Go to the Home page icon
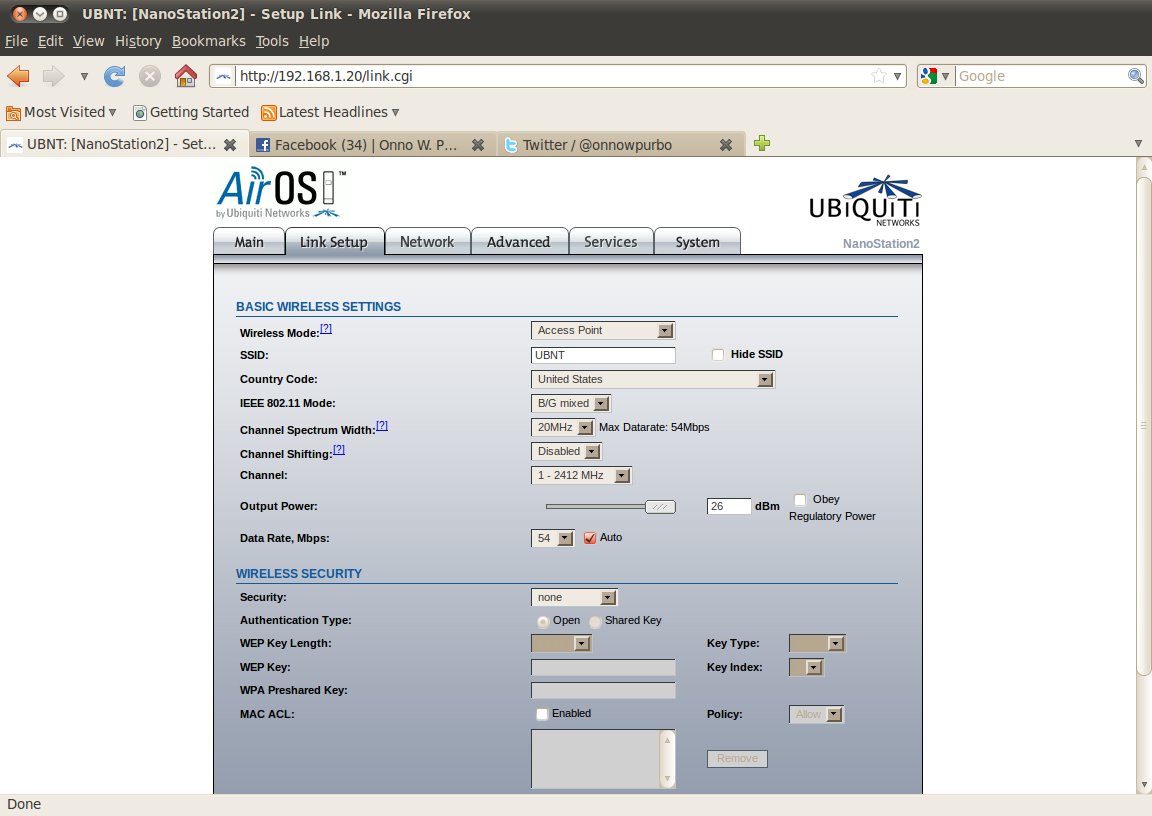Viewport: 1152px width, 816px height. (x=186, y=76)
